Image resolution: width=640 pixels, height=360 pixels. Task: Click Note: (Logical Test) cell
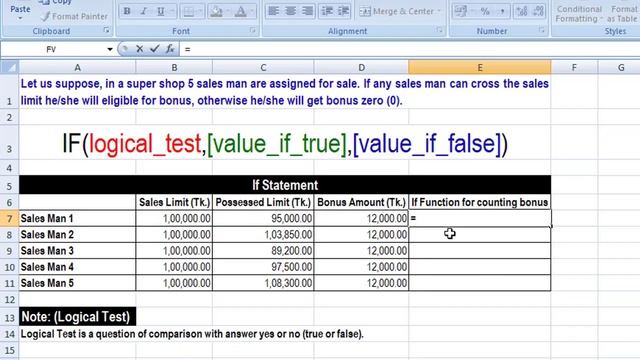(x=77, y=317)
